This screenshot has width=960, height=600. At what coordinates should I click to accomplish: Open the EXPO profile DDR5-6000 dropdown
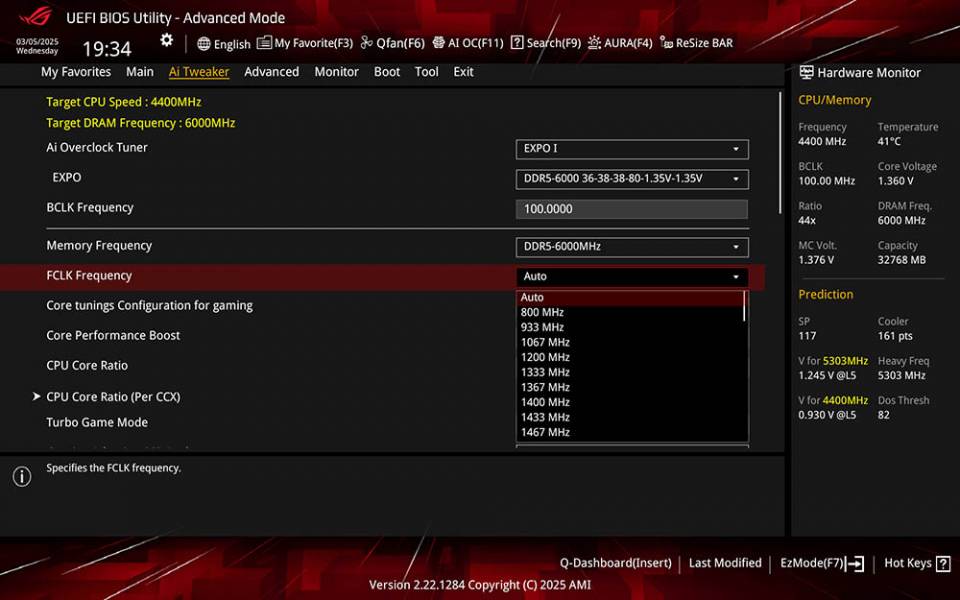point(632,179)
